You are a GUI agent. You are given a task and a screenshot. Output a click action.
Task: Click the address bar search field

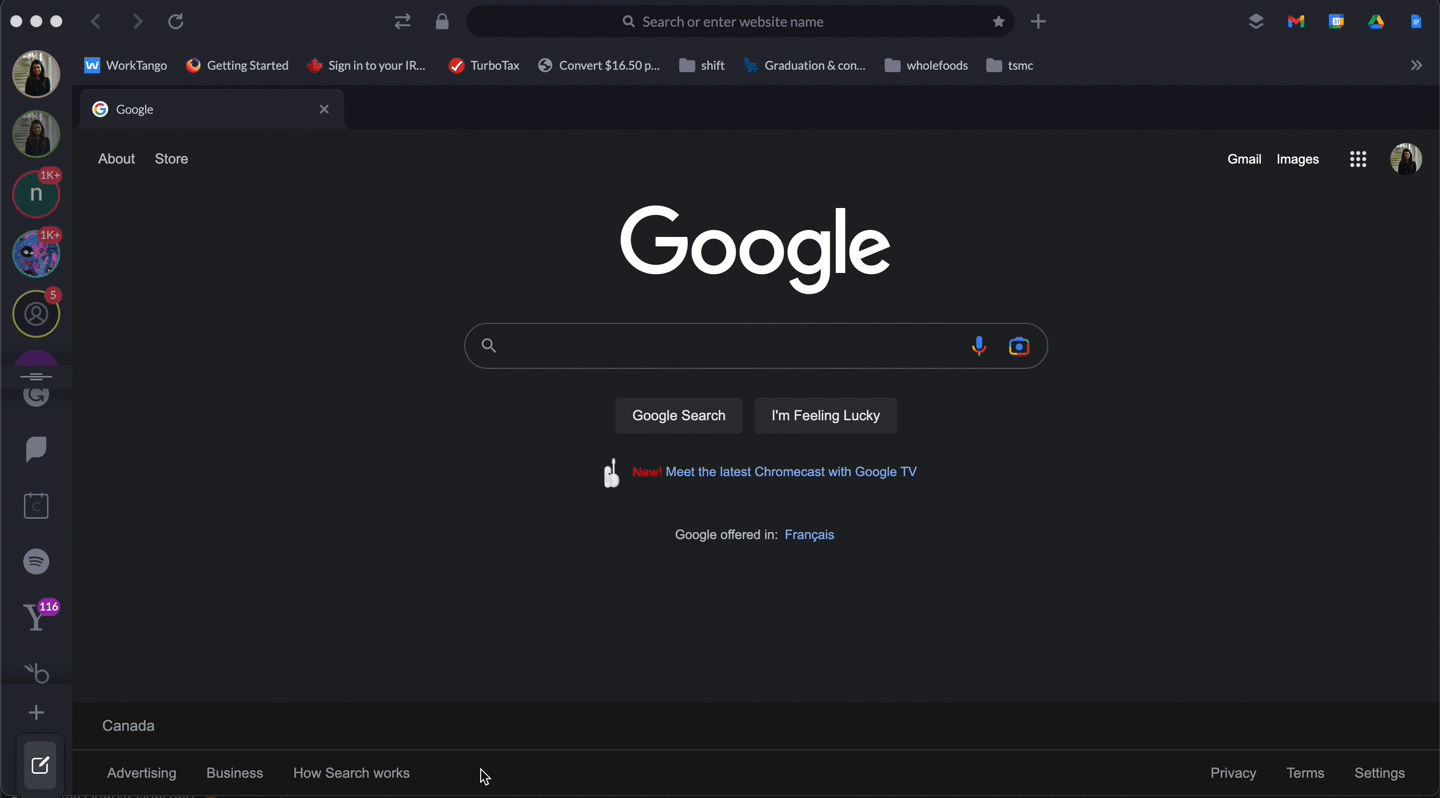(740, 21)
